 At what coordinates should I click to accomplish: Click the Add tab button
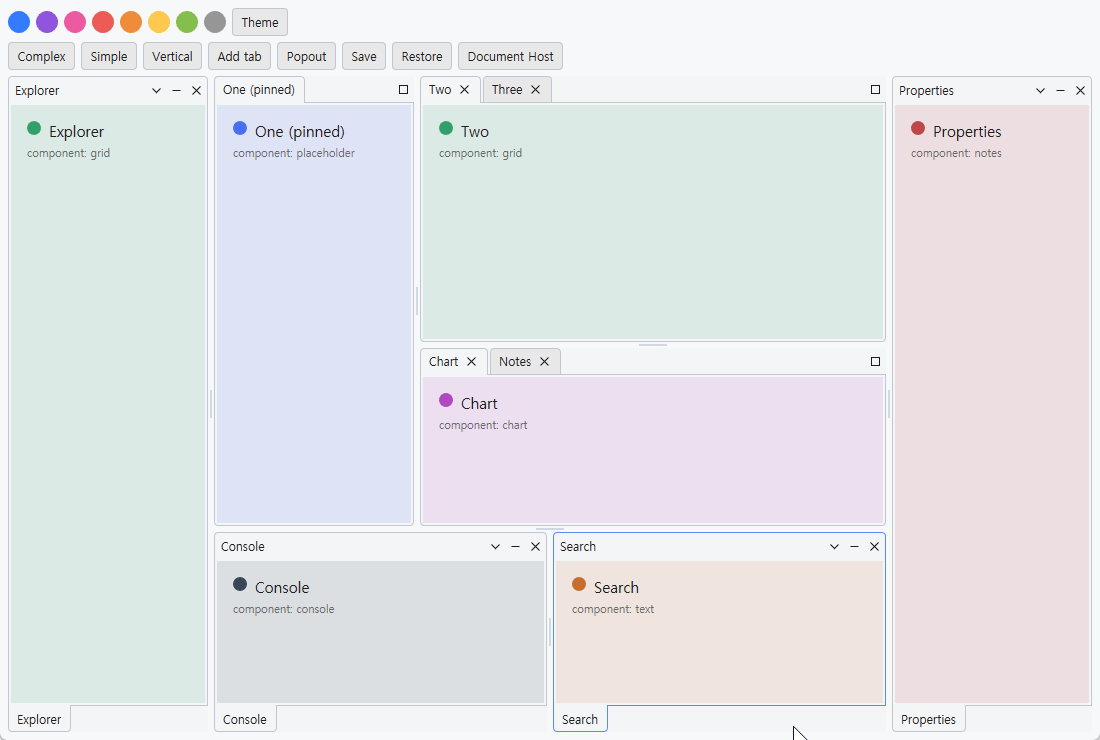click(x=239, y=57)
